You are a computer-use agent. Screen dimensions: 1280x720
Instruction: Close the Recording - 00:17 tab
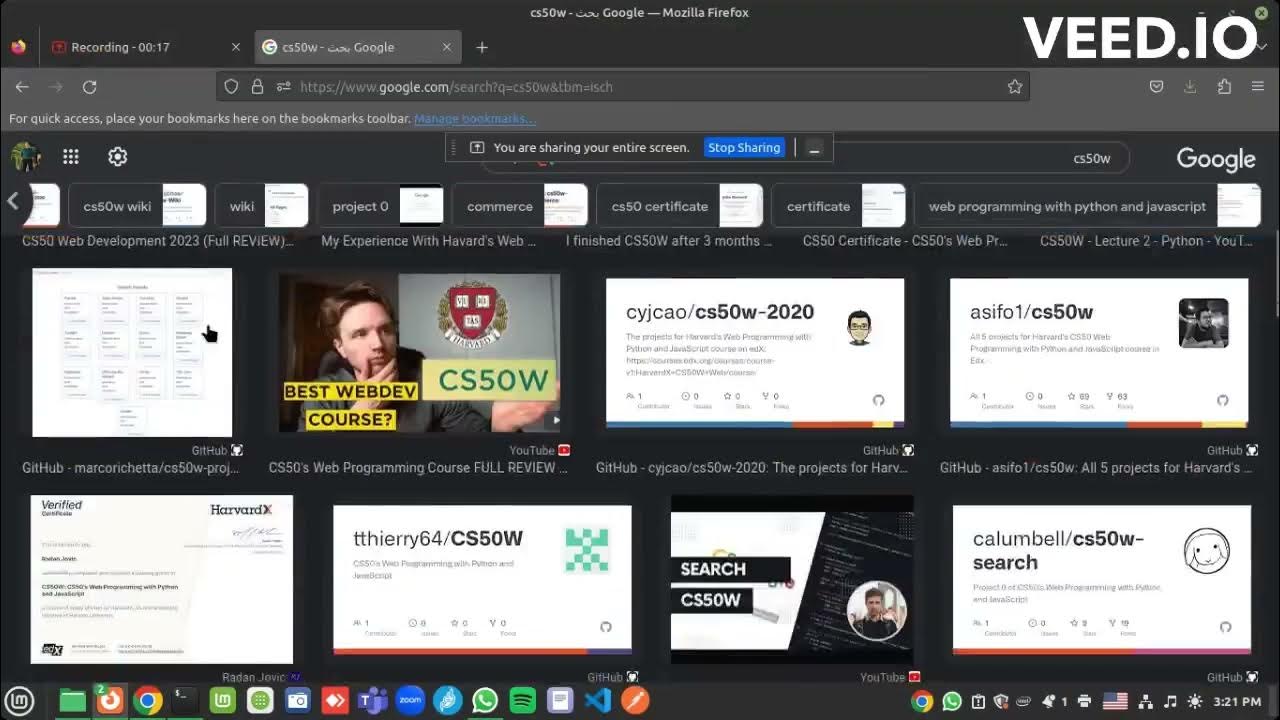click(x=236, y=47)
